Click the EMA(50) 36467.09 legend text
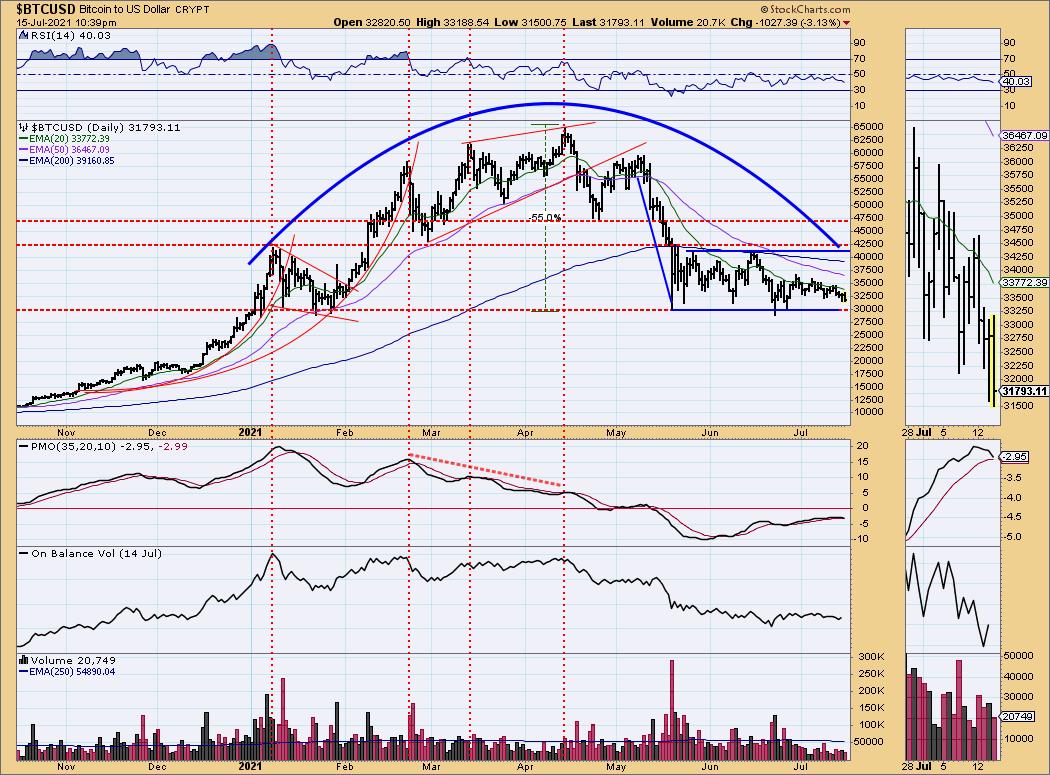The height and width of the screenshot is (775, 1050). 69,149
